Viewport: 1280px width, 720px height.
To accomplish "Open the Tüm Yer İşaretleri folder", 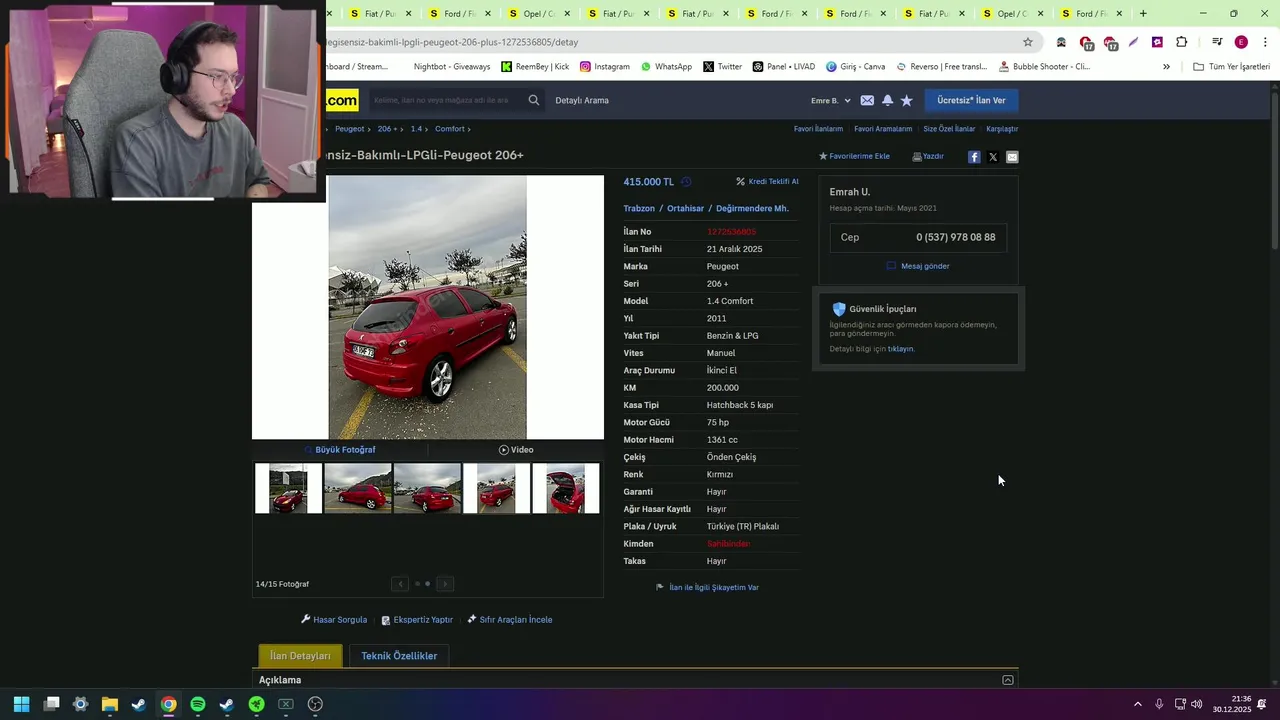I will tap(1231, 67).
